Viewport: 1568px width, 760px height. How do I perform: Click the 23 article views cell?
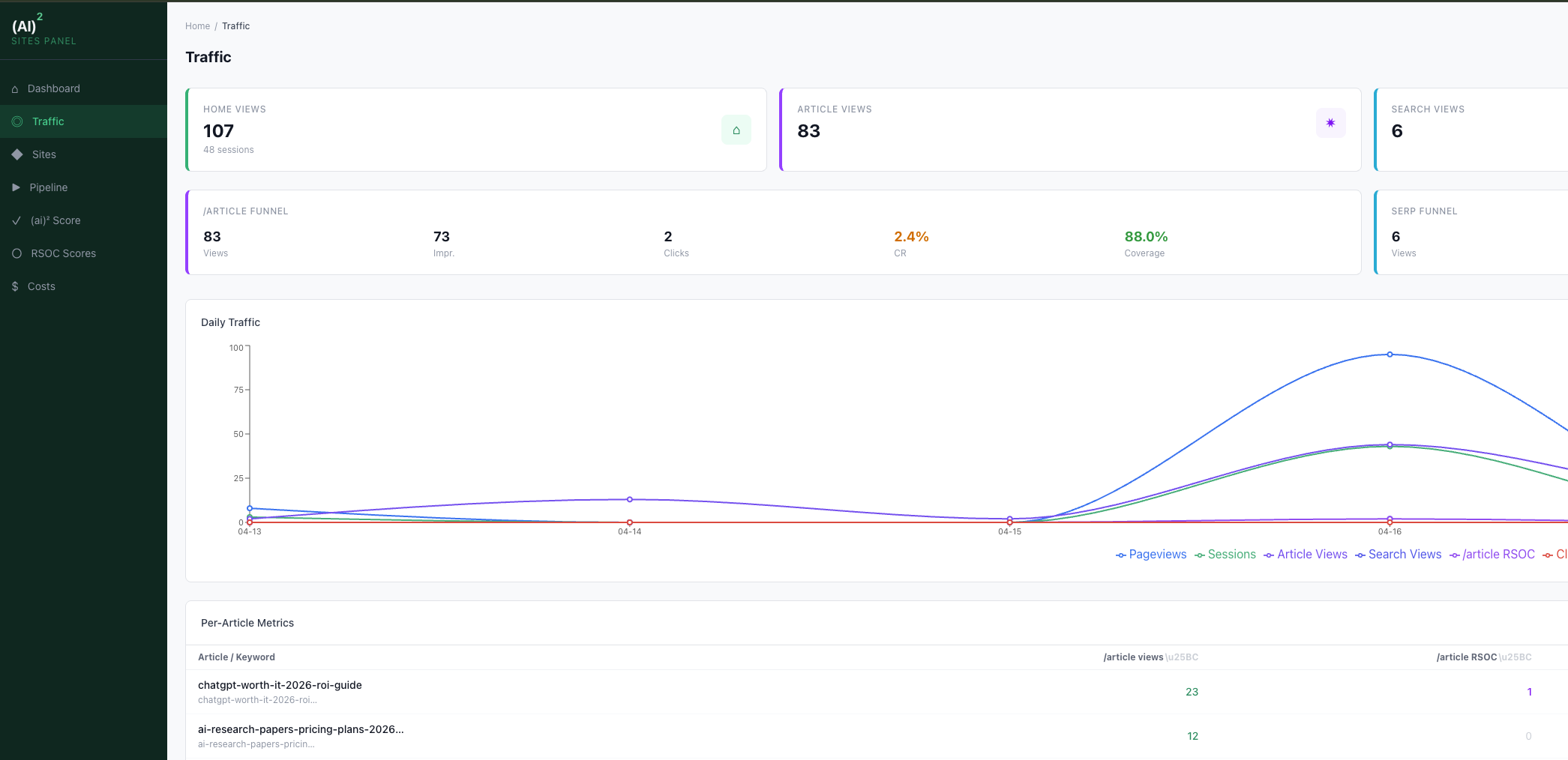(x=1192, y=692)
